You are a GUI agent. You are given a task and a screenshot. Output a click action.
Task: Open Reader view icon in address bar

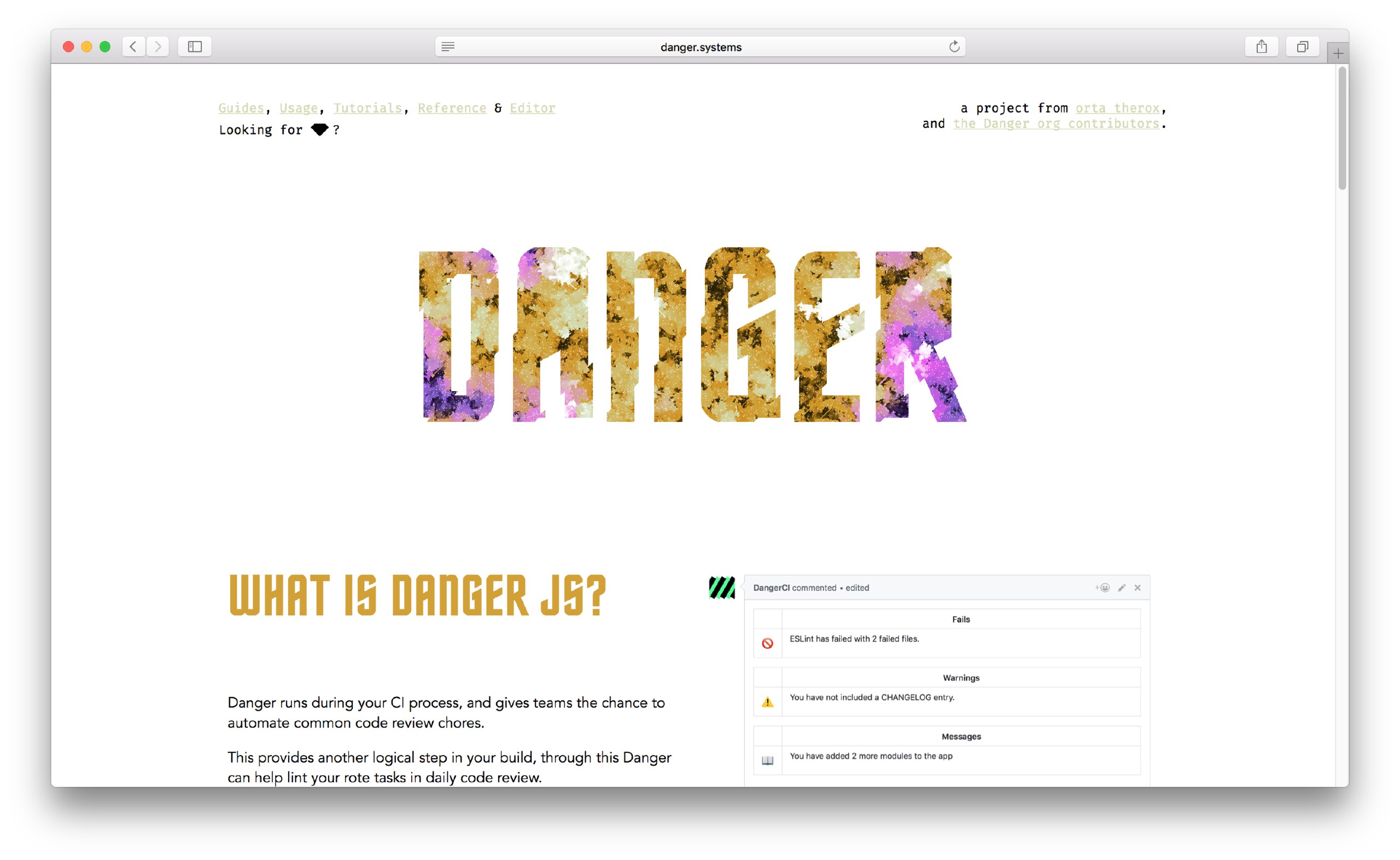[448, 47]
